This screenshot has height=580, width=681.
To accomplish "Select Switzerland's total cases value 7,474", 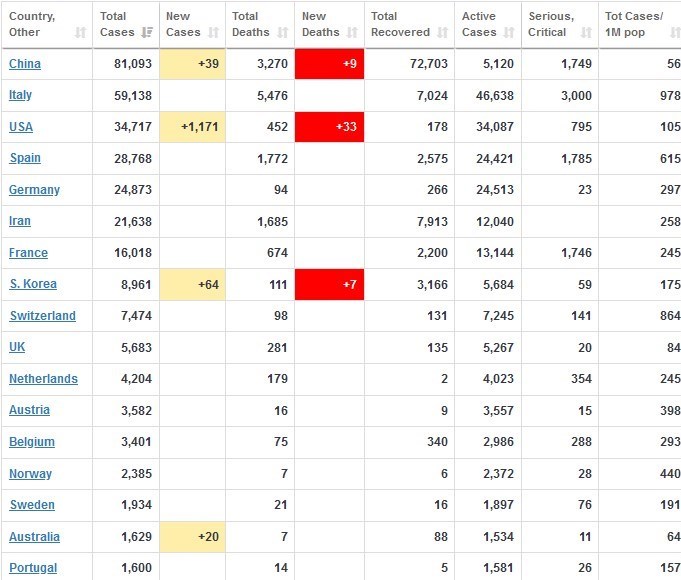I will pyautogui.click(x=136, y=316).
